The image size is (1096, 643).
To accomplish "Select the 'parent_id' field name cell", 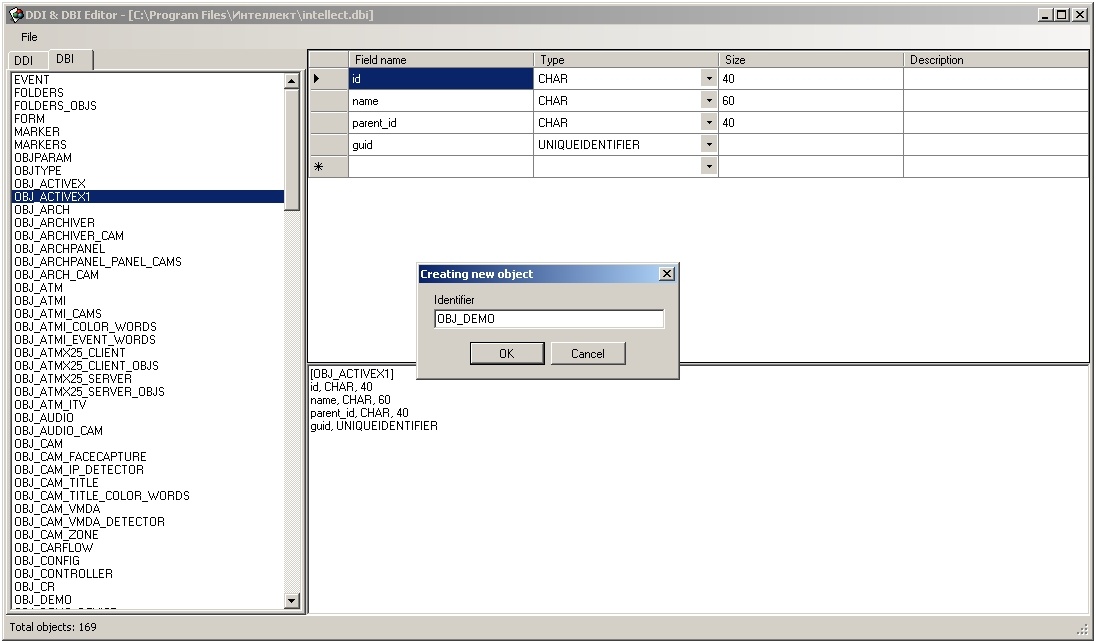I will 441,123.
